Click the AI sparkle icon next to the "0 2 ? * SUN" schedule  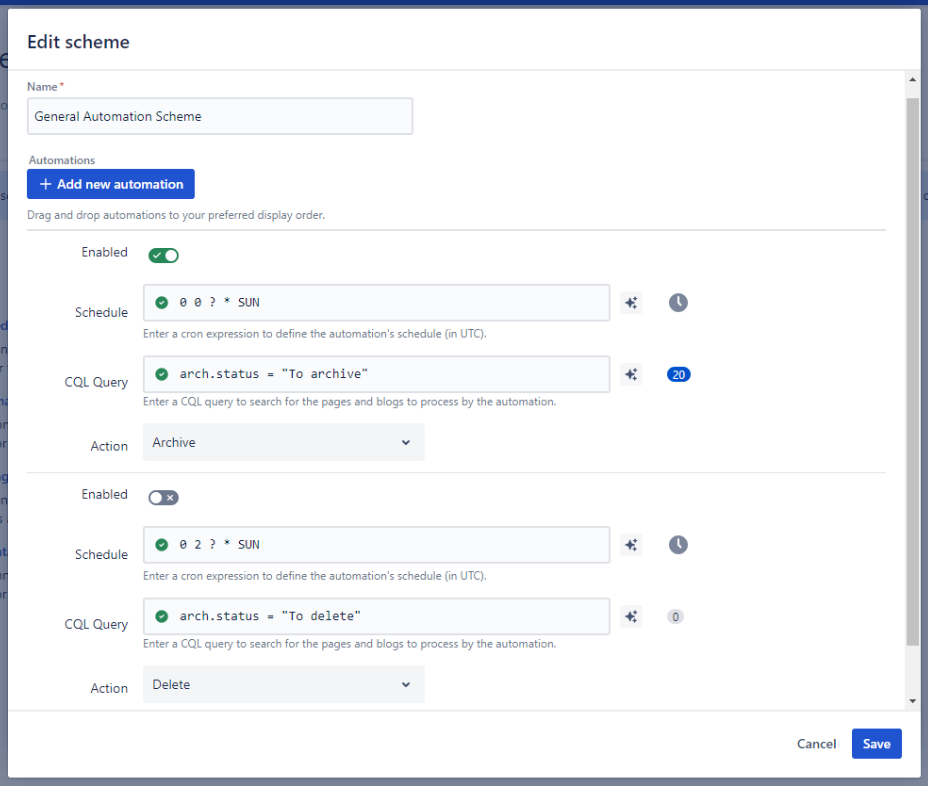[x=631, y=545]
